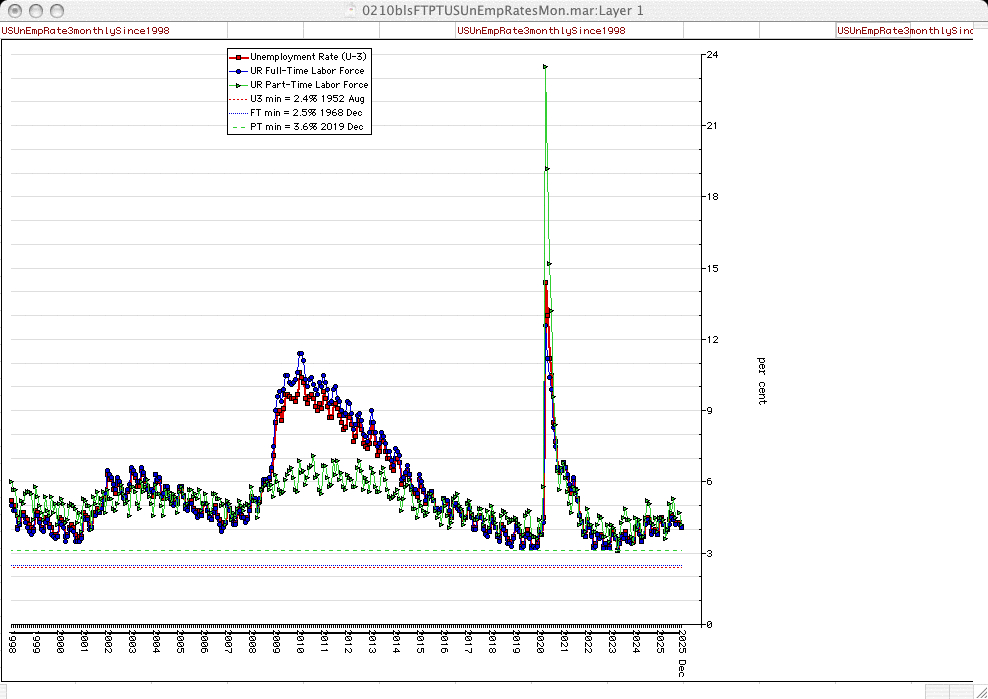Zoom the window using the green button
Screen dimensions: 988x699
pos(57,10)
